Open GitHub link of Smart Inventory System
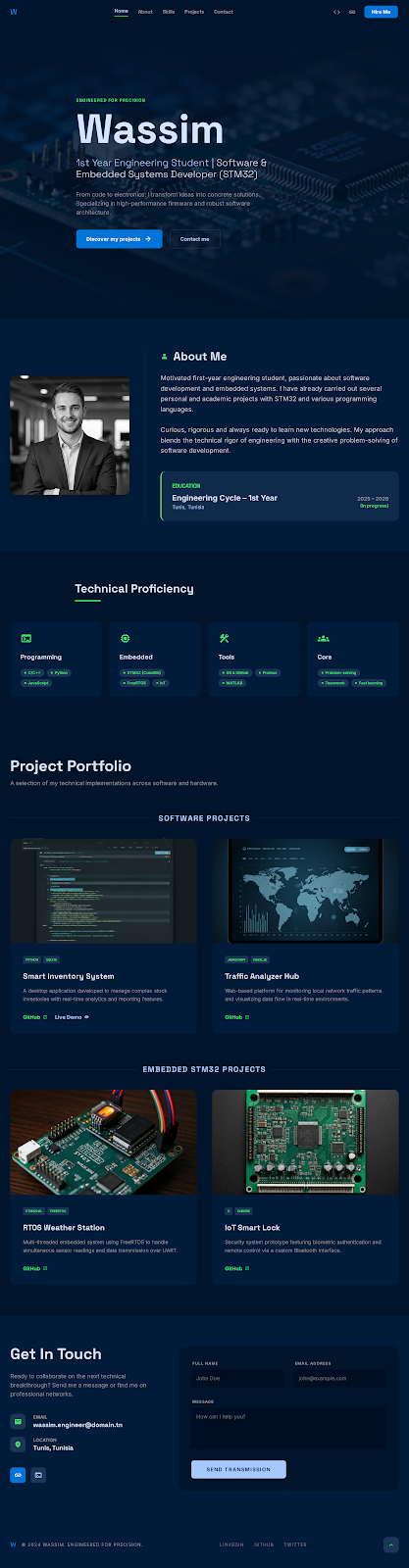 (34, 1017)
